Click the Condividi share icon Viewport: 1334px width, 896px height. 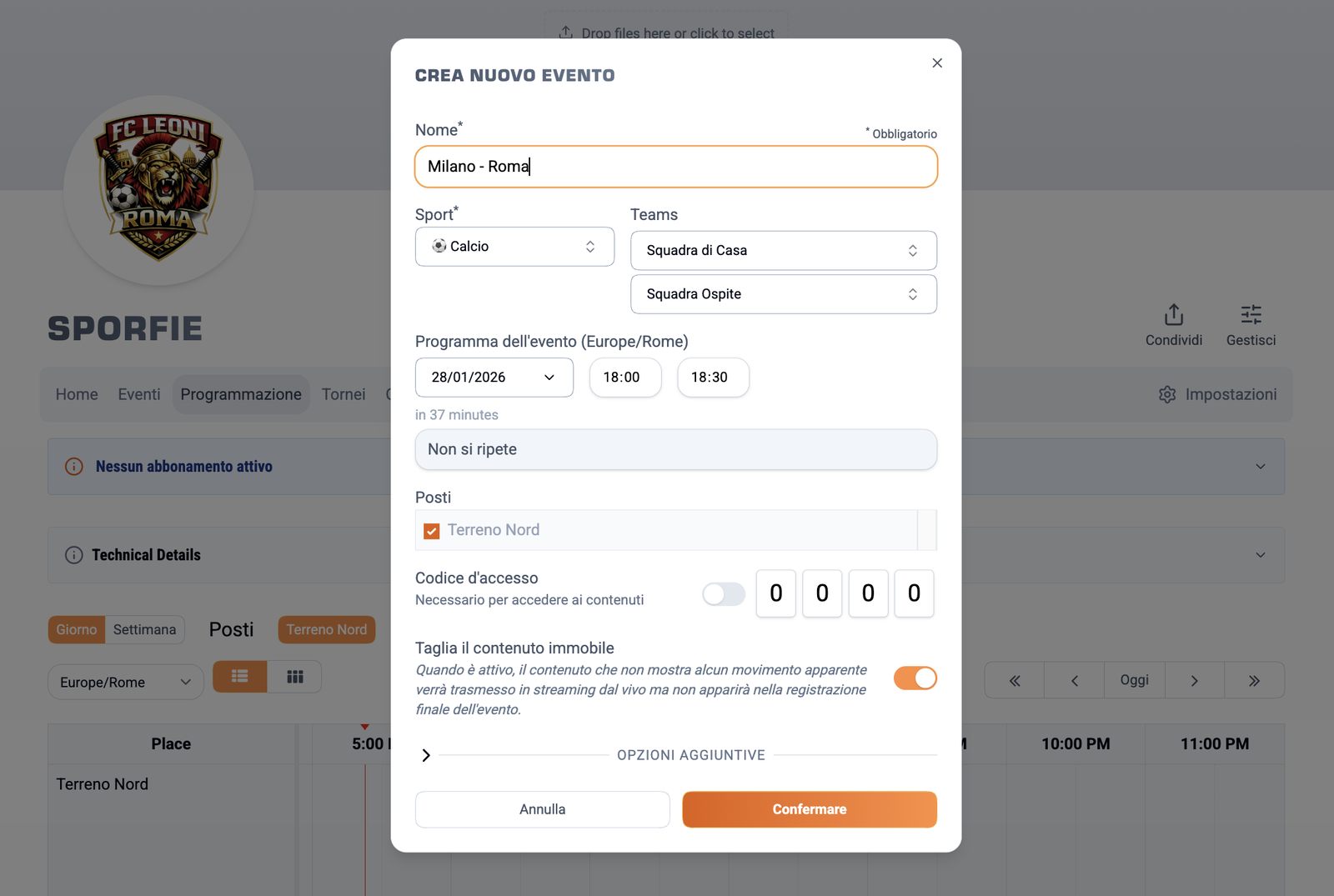tap(1173, 315)
